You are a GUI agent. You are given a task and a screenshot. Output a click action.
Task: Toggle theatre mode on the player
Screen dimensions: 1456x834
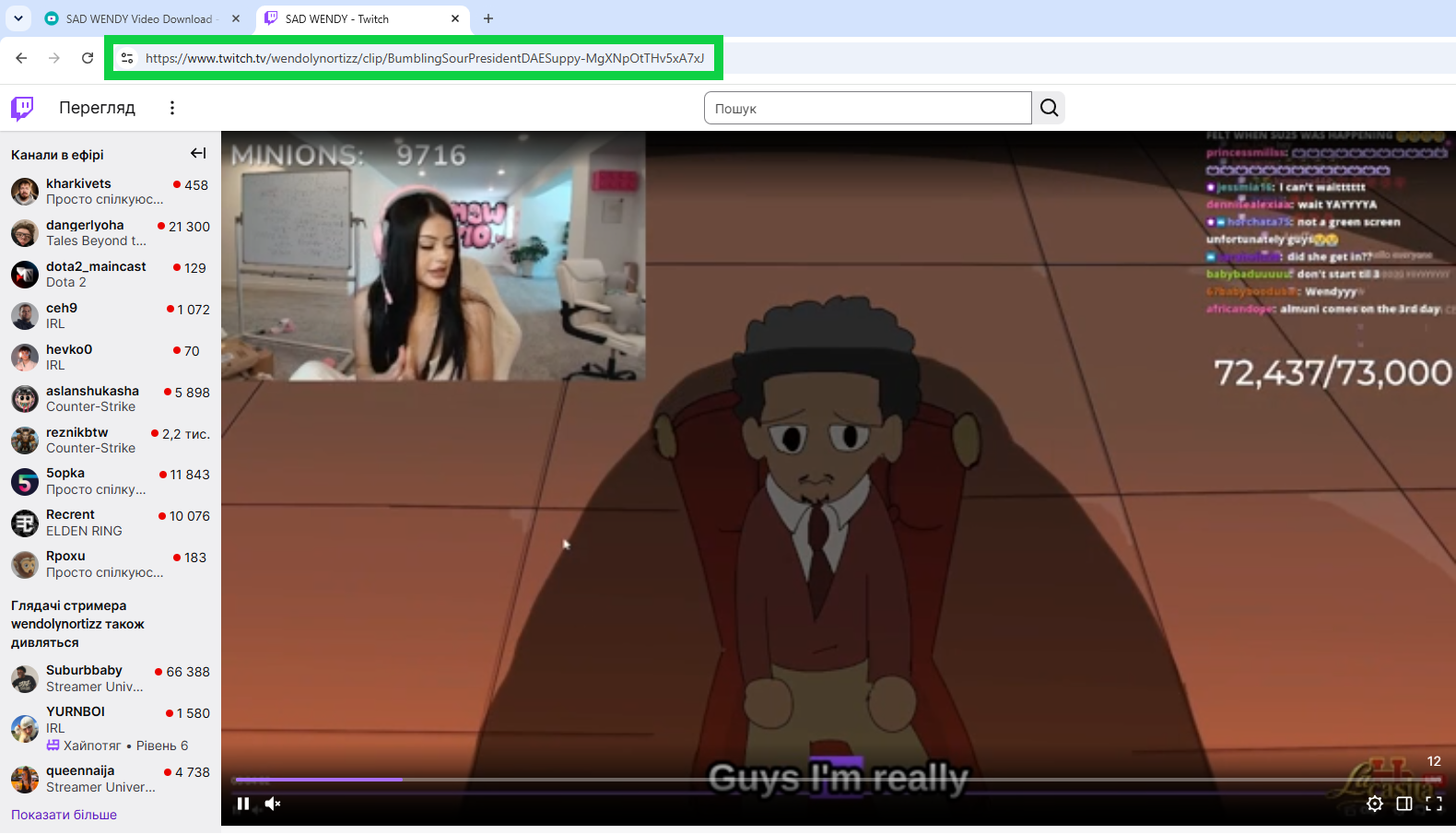coord(1404,804)
